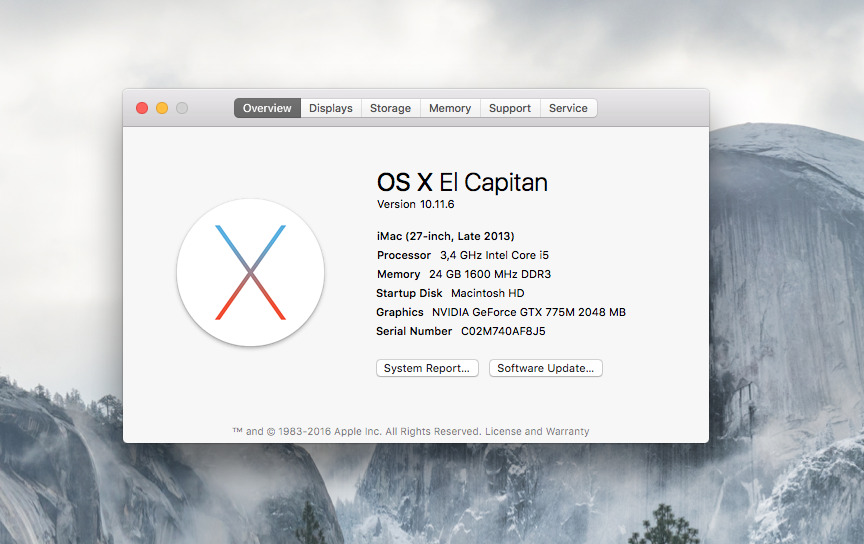Image resolution: width=864 pixels, height=544 pixels.
Task: Click the NVIDIA GeForce GTX 775M graphics value
Action: click(x=528, y=313)
